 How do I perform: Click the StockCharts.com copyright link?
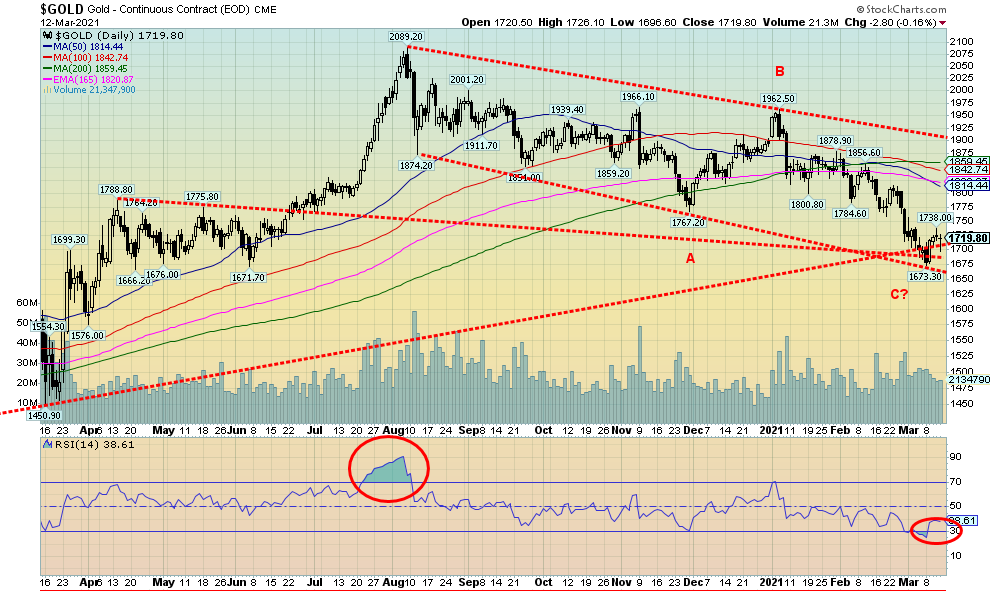pos(908,8)
